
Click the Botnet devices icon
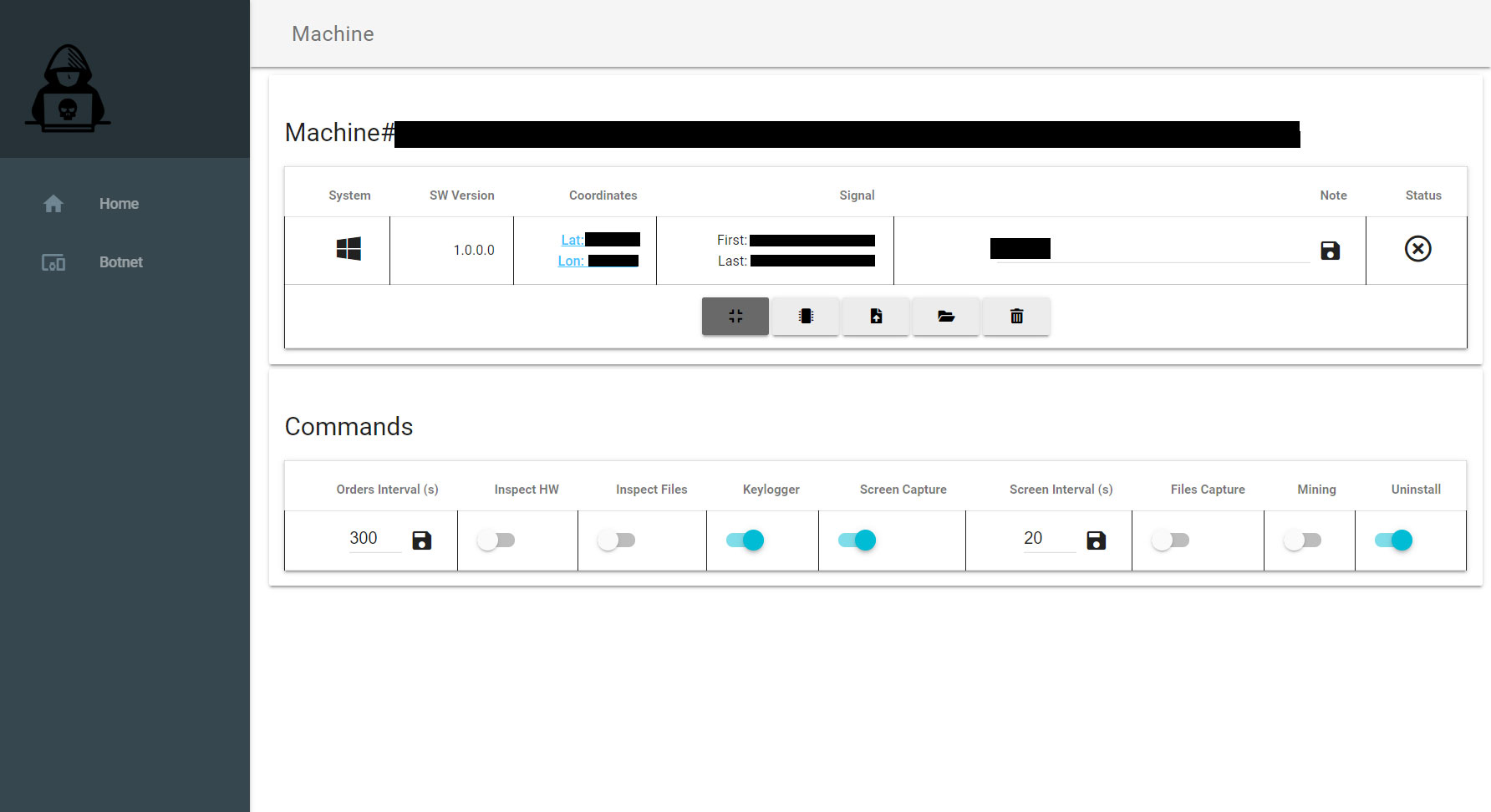[x=53, y=262]
